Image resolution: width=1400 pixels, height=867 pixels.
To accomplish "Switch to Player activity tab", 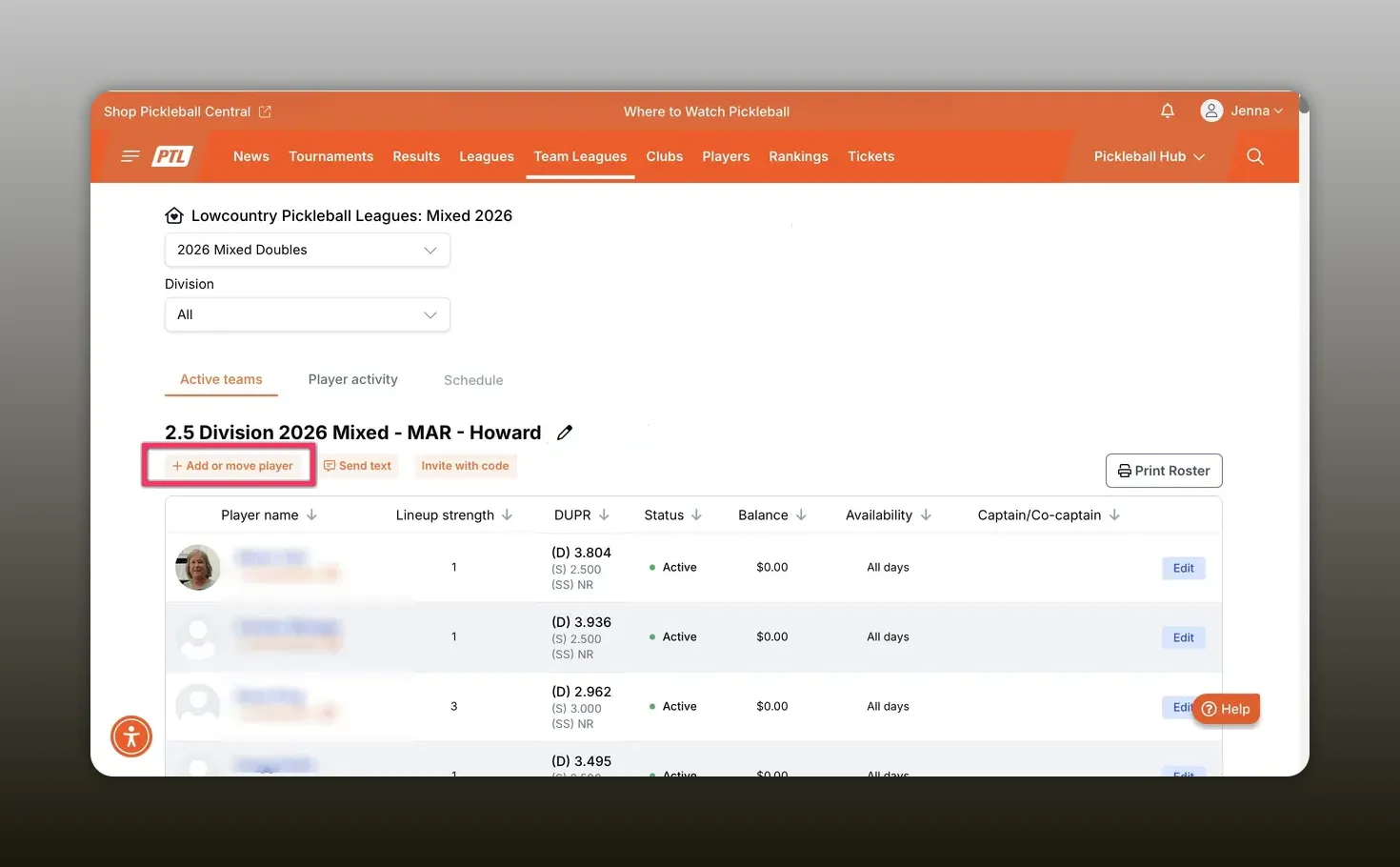I will pos(353,379).
